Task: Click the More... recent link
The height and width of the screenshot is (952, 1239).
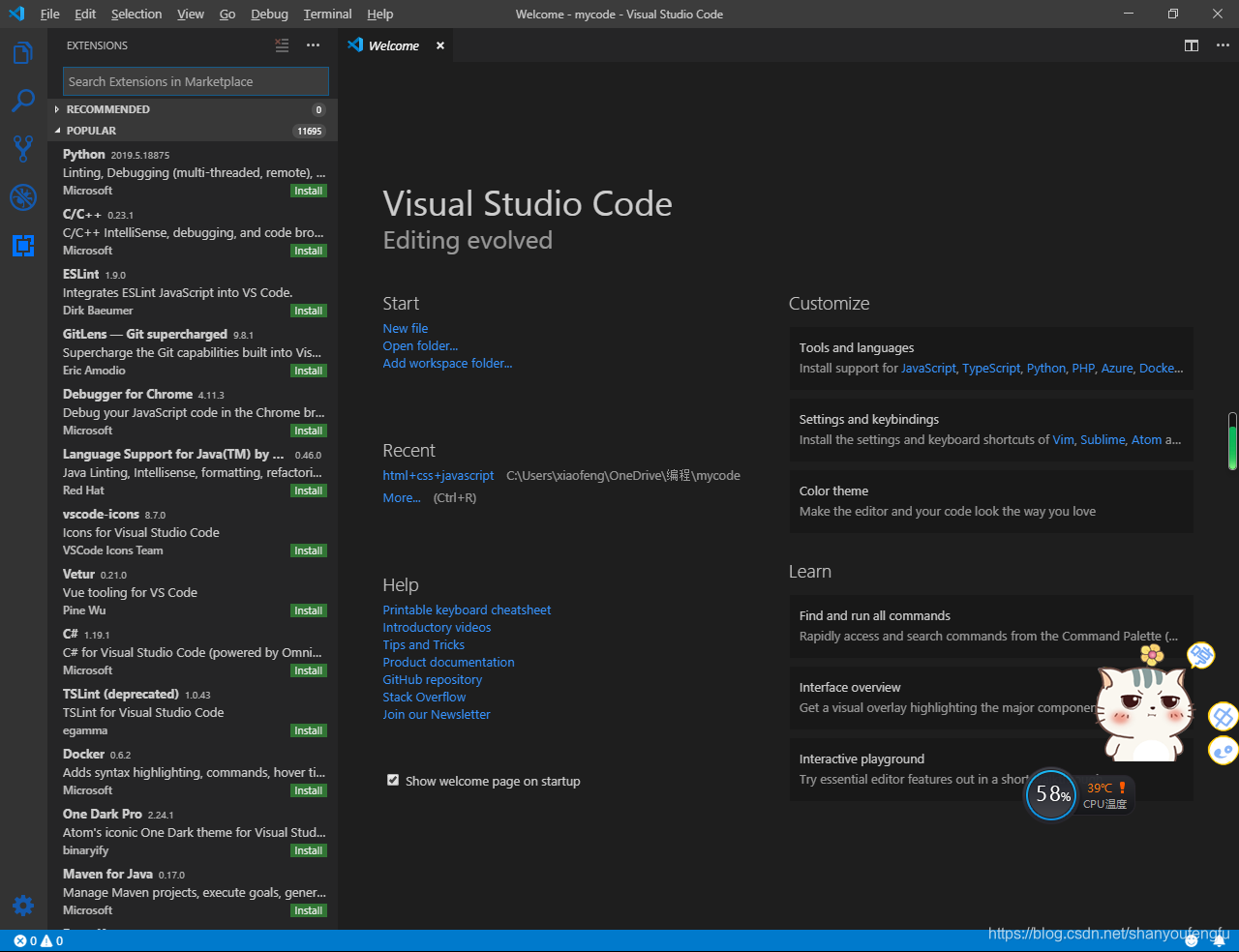Action: [x=402, y=497]
